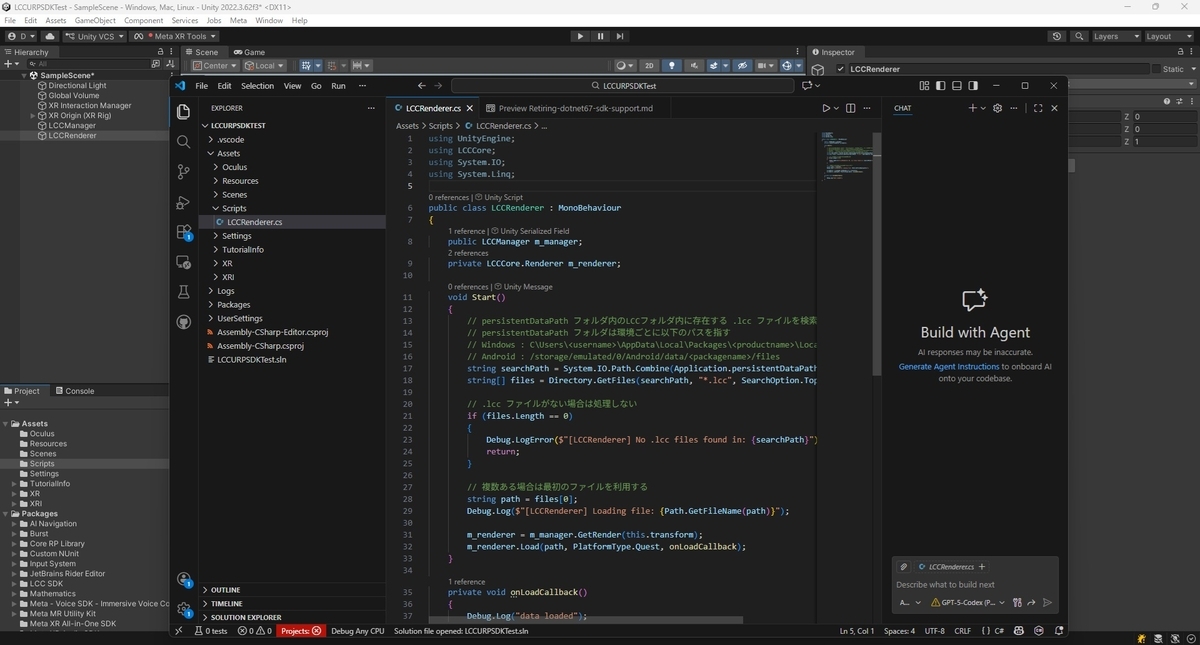This screenshot has width=1200, height=645.
Task: Toggle bottom panel layout in VS Code
Action: click(x=957, y=86)
